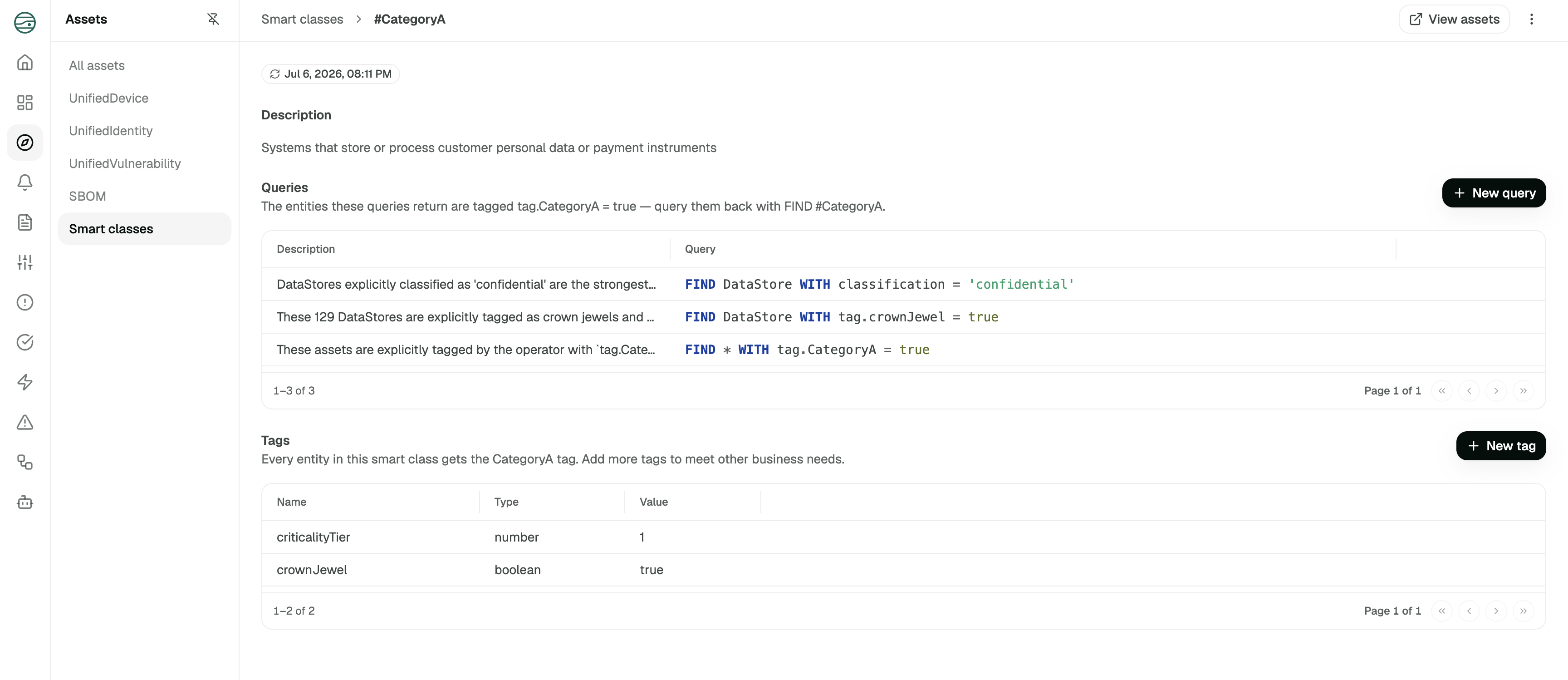1568x680 pixels.
Task: Open the document reports icon
Action: point(25,222)
